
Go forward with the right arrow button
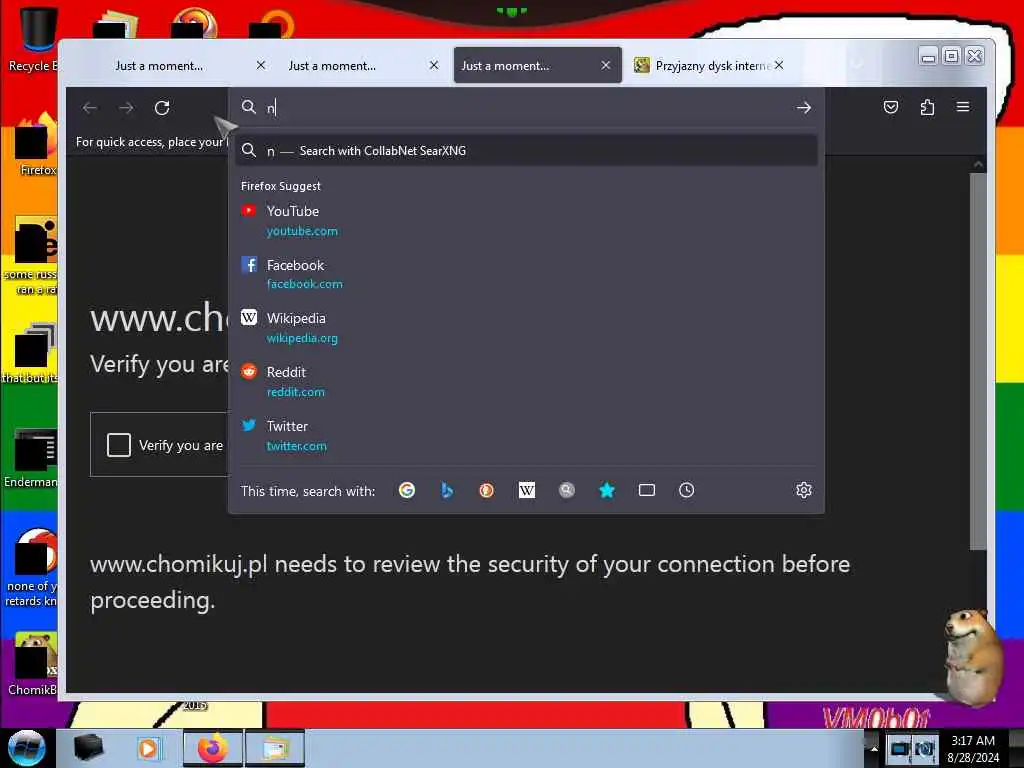click(126, 108)
